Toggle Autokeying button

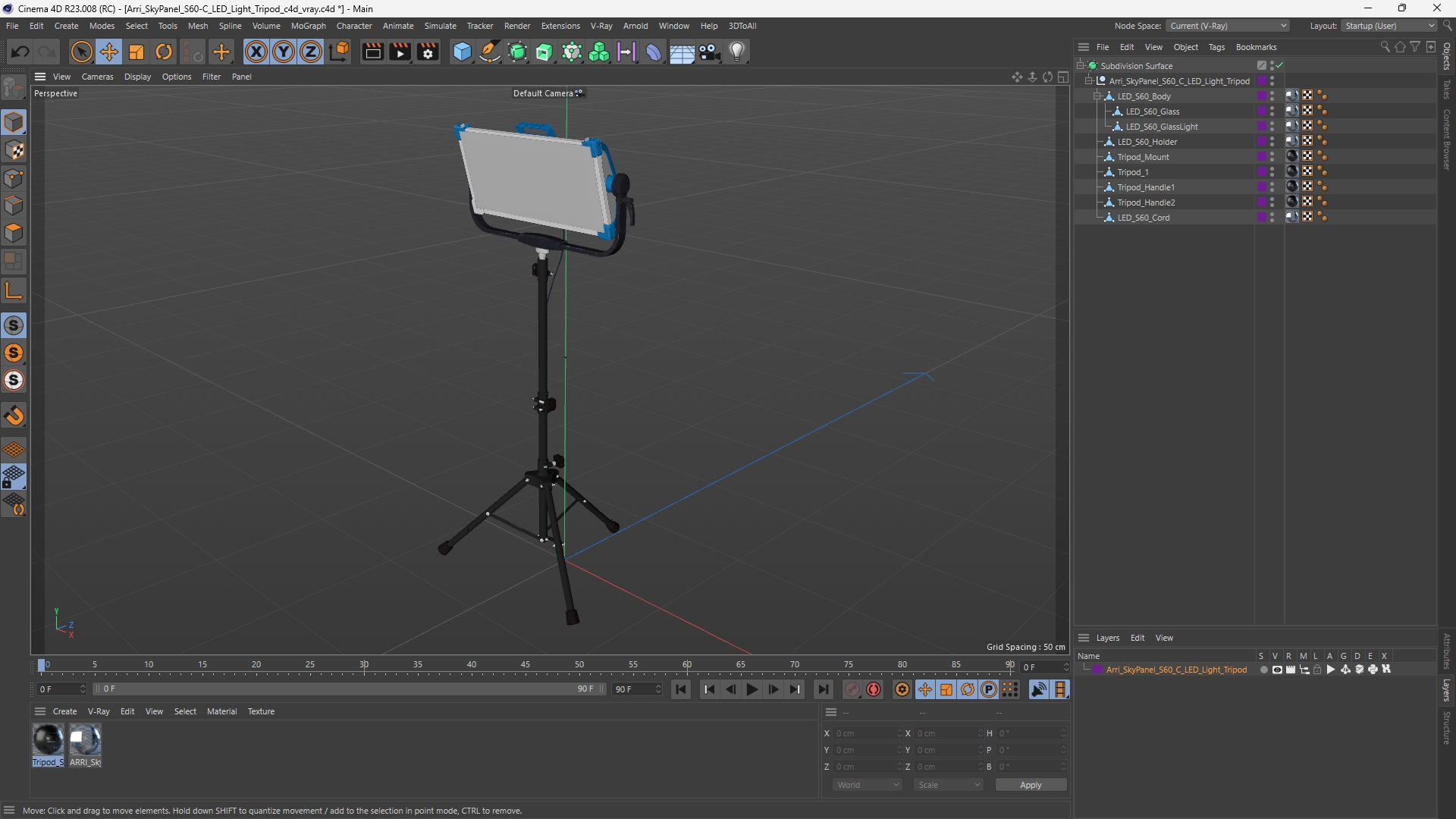tap(874, 689)
